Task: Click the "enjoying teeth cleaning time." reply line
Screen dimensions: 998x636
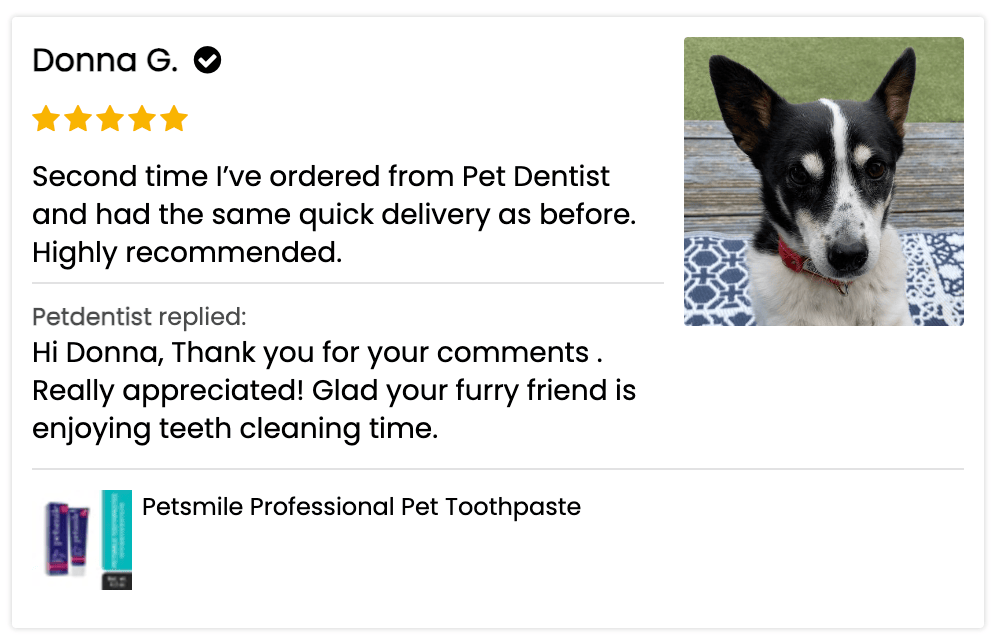Action: 235,429
